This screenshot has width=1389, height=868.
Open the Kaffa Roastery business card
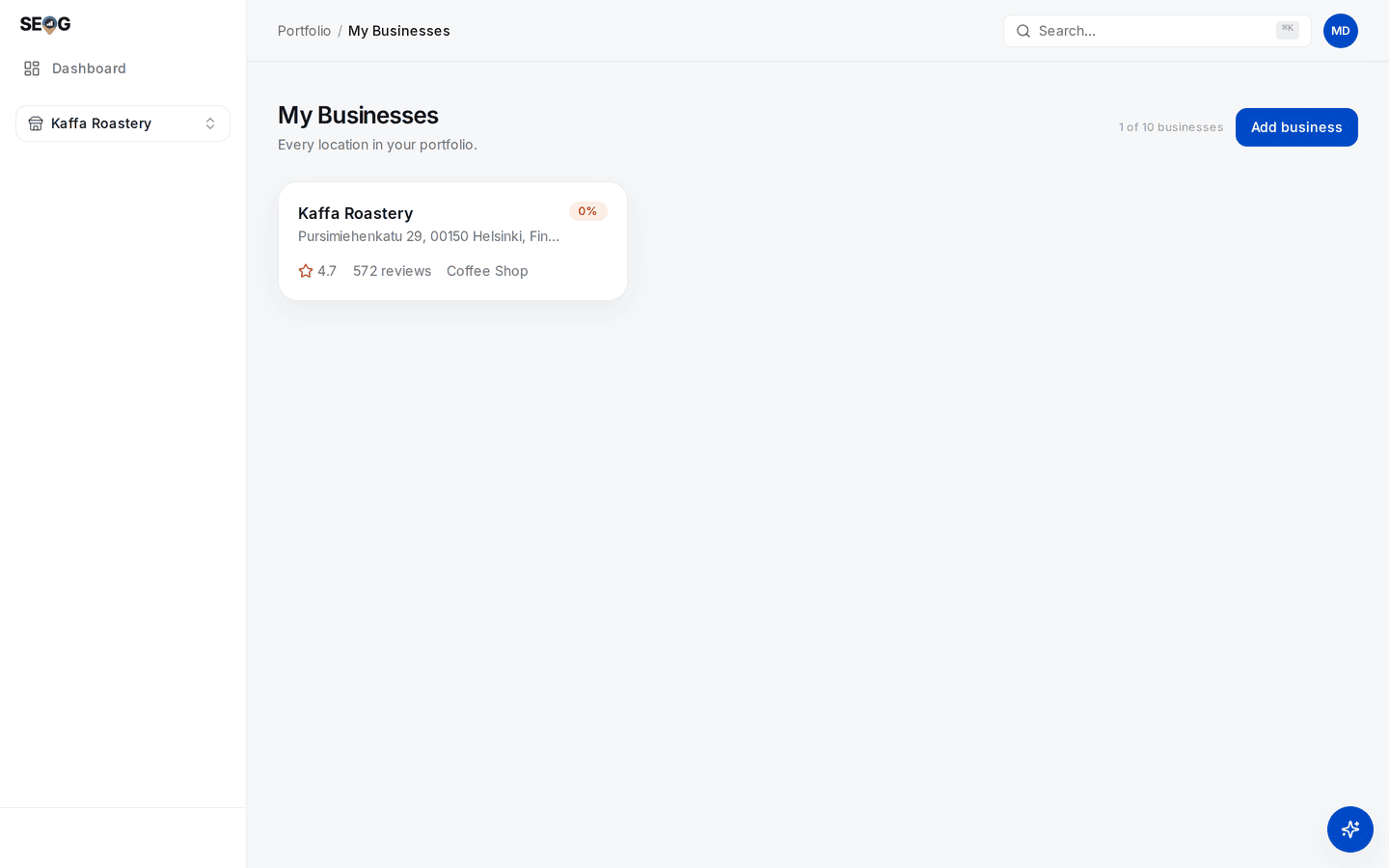(x=452, y=241)
